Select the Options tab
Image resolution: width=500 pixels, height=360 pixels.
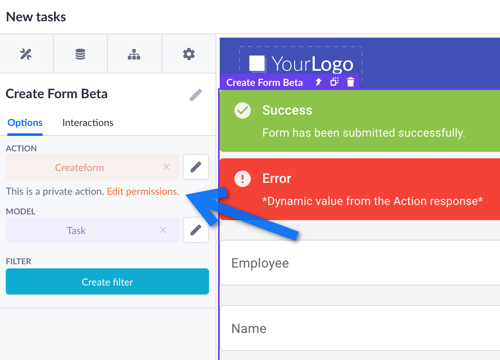pyautogui.click(x=25, y=123)
